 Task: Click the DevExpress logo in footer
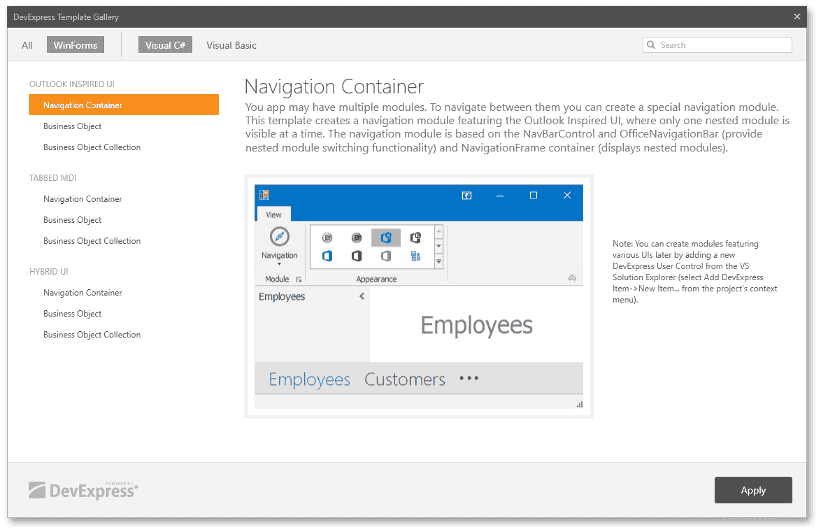83,490
